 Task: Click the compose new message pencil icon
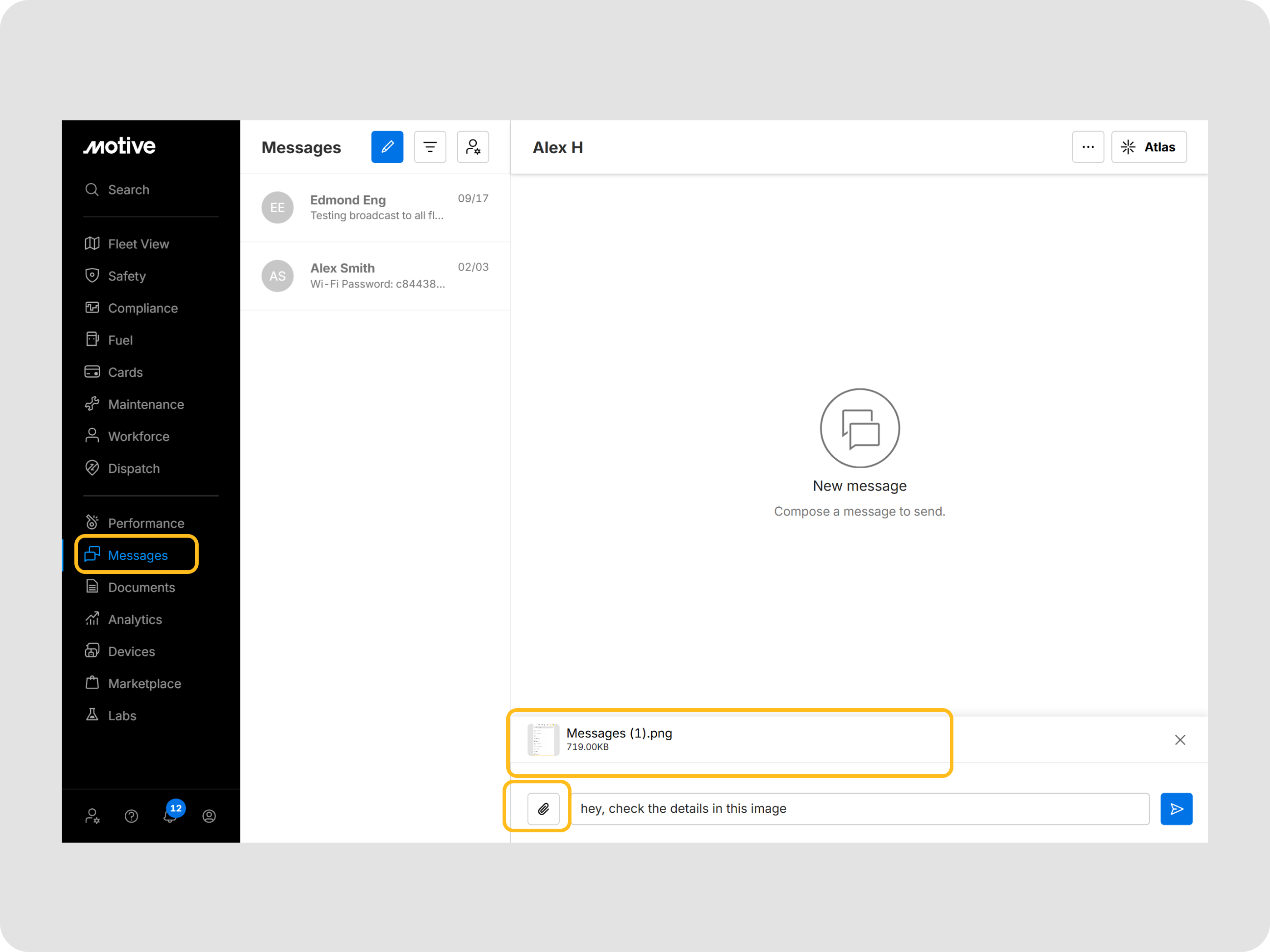point(387,147)
